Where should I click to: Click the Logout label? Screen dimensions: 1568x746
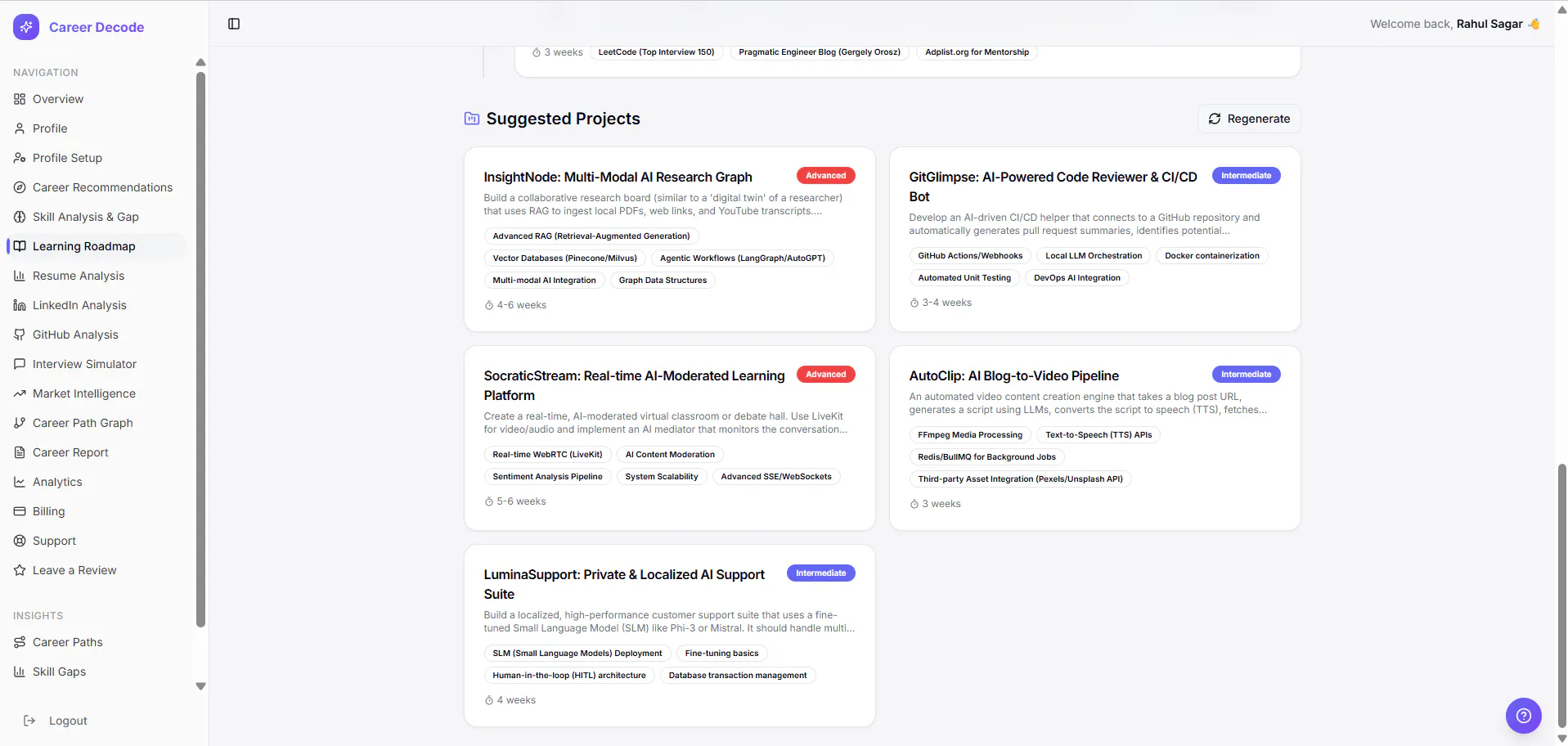point(68,721)
